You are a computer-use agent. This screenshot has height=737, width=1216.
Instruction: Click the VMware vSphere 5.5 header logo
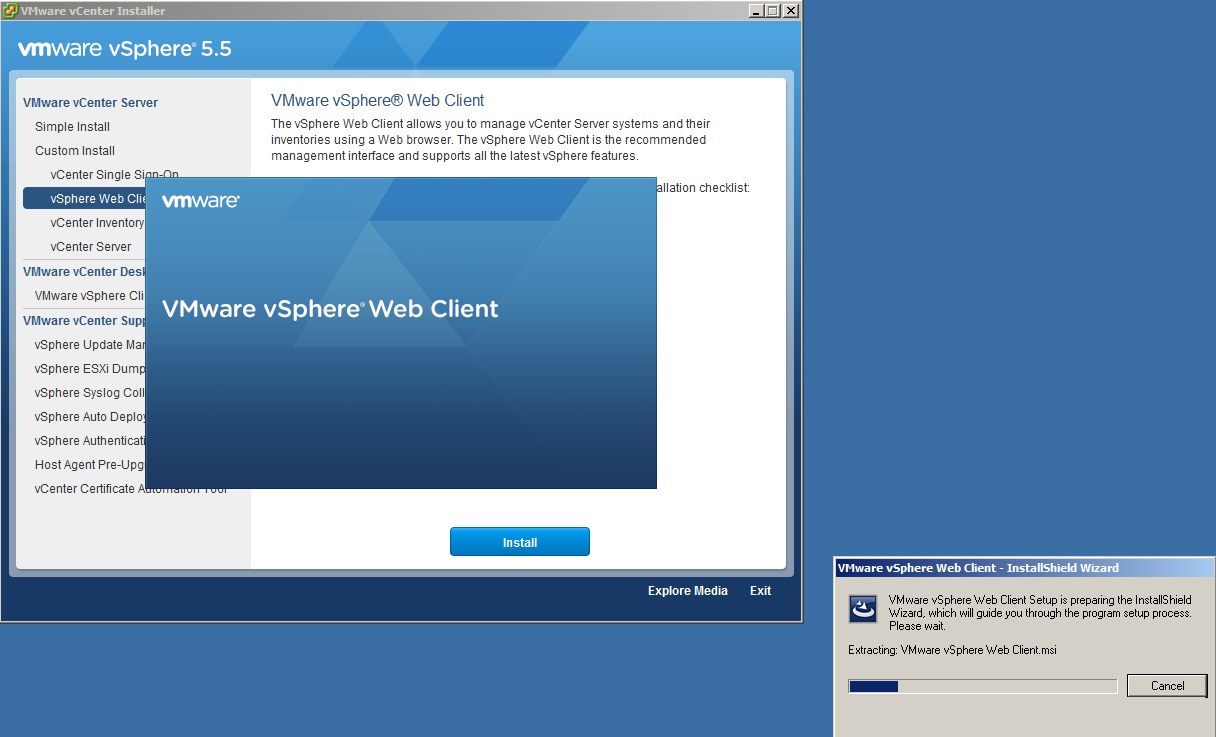click(125, 49)
